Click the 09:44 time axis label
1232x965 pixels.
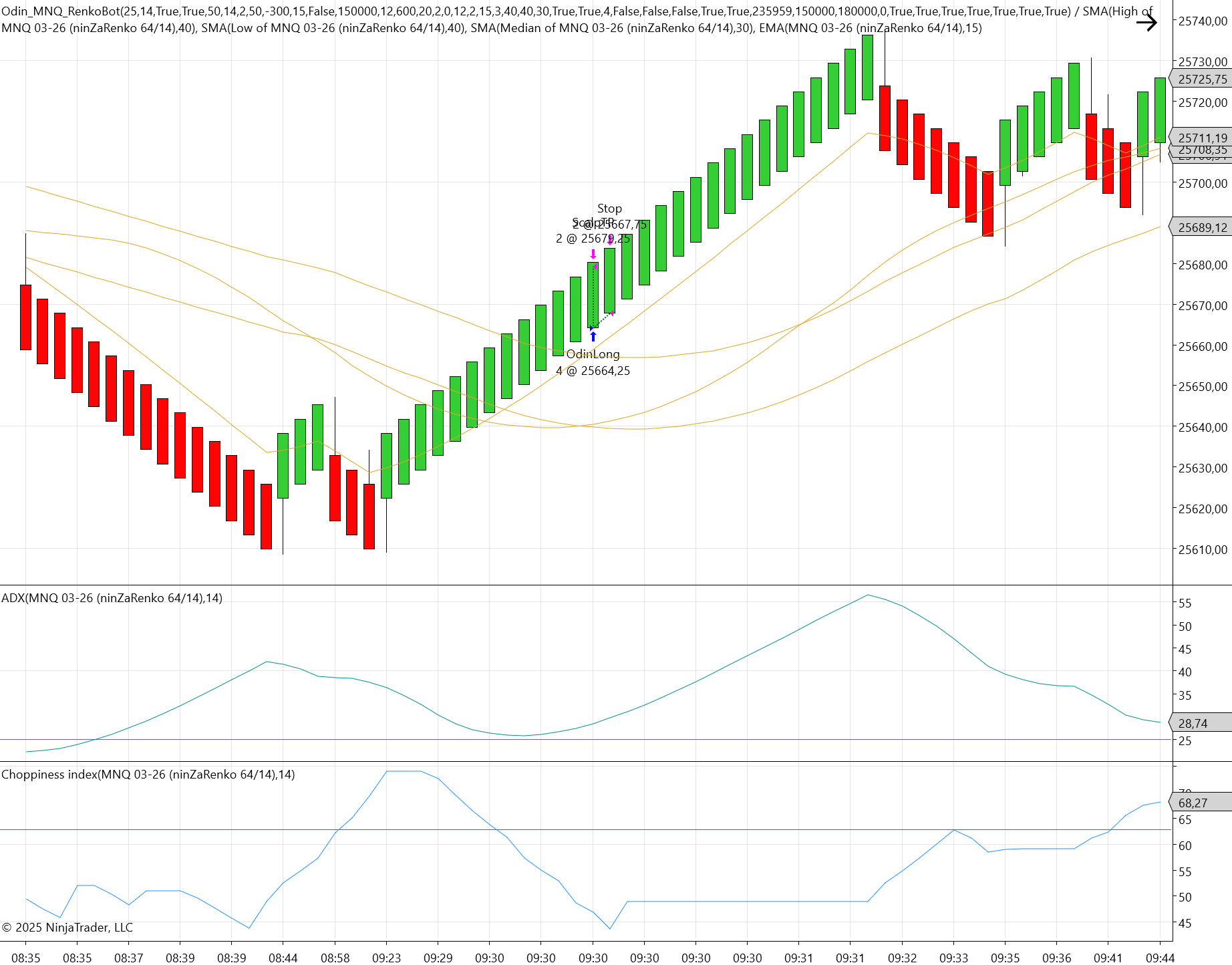click(x=1160, y=958)
